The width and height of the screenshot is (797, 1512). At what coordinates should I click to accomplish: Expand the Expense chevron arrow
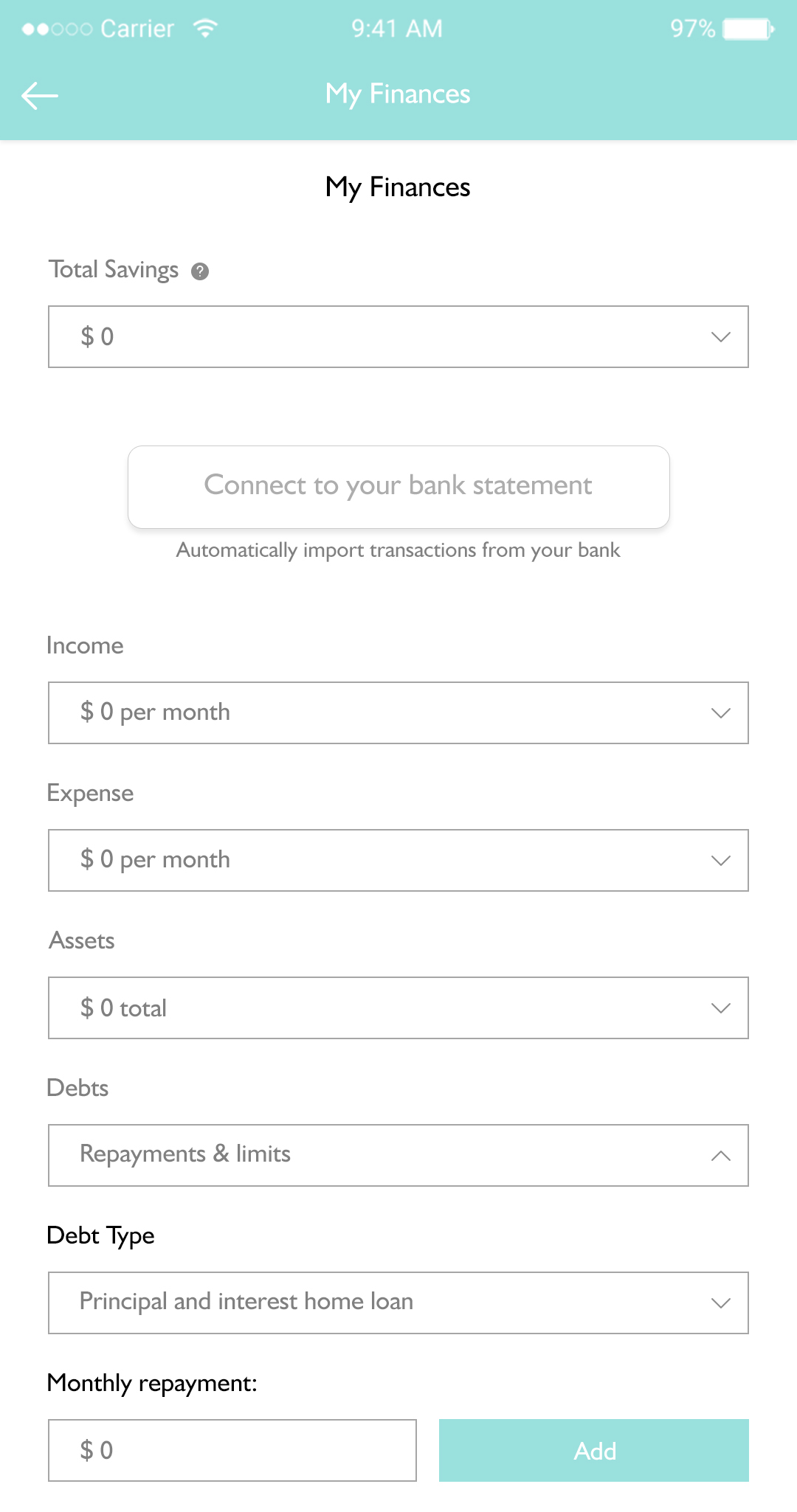(720, 861)
